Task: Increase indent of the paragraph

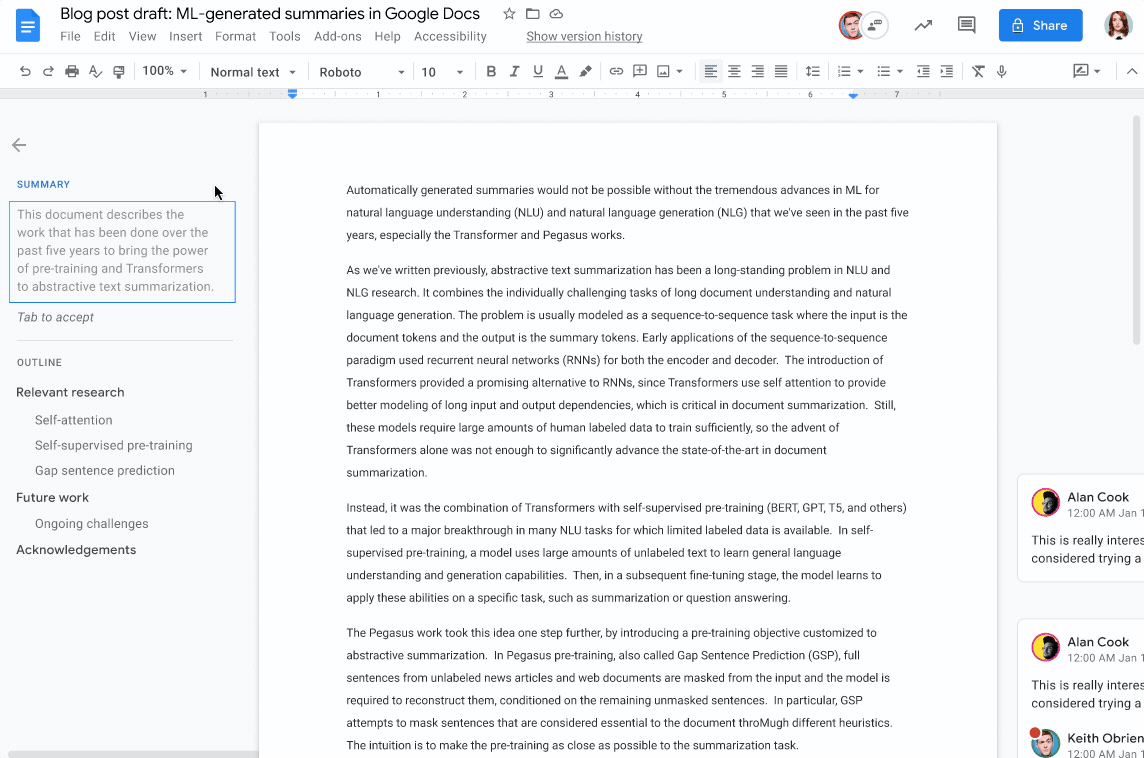Action: tap(946, 71)
